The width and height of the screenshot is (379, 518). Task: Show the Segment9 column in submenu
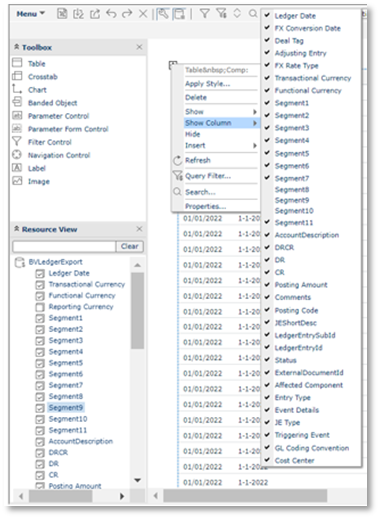point(292,200)
